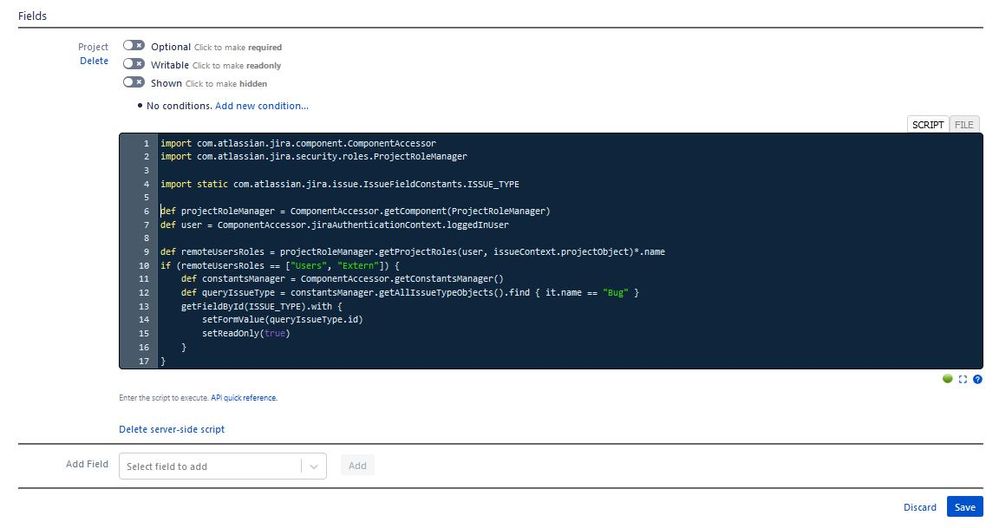Viewport: 999px width, 528px height.
Task: Click the setReadOnly(true) line
Action: 246,333
